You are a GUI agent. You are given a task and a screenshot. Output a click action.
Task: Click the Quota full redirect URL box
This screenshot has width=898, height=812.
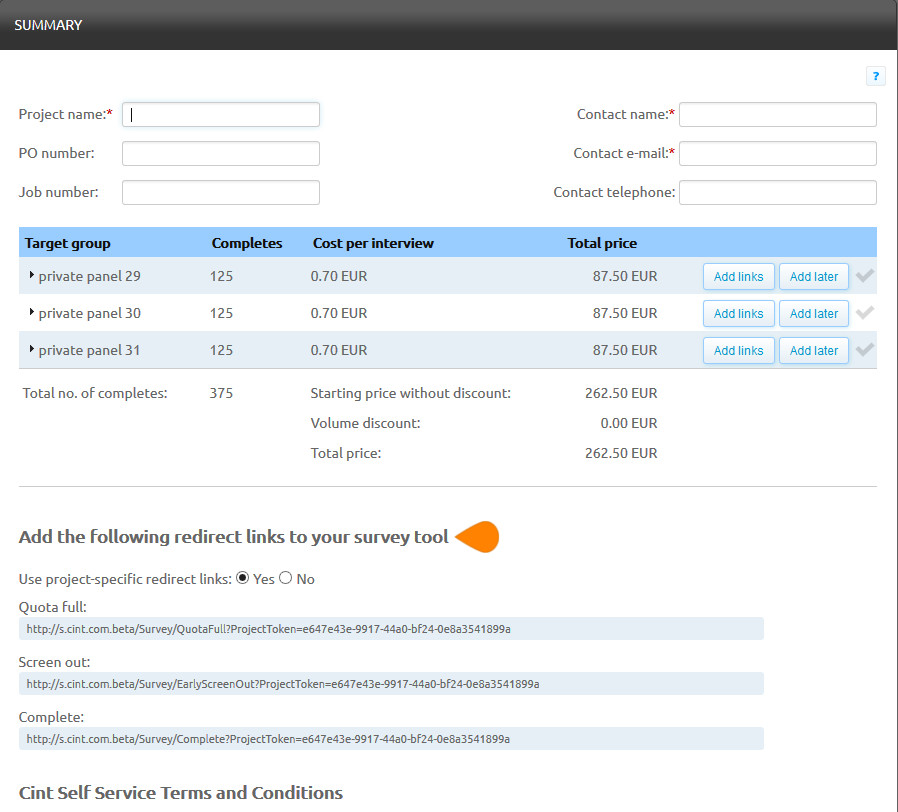coord(391,629)
